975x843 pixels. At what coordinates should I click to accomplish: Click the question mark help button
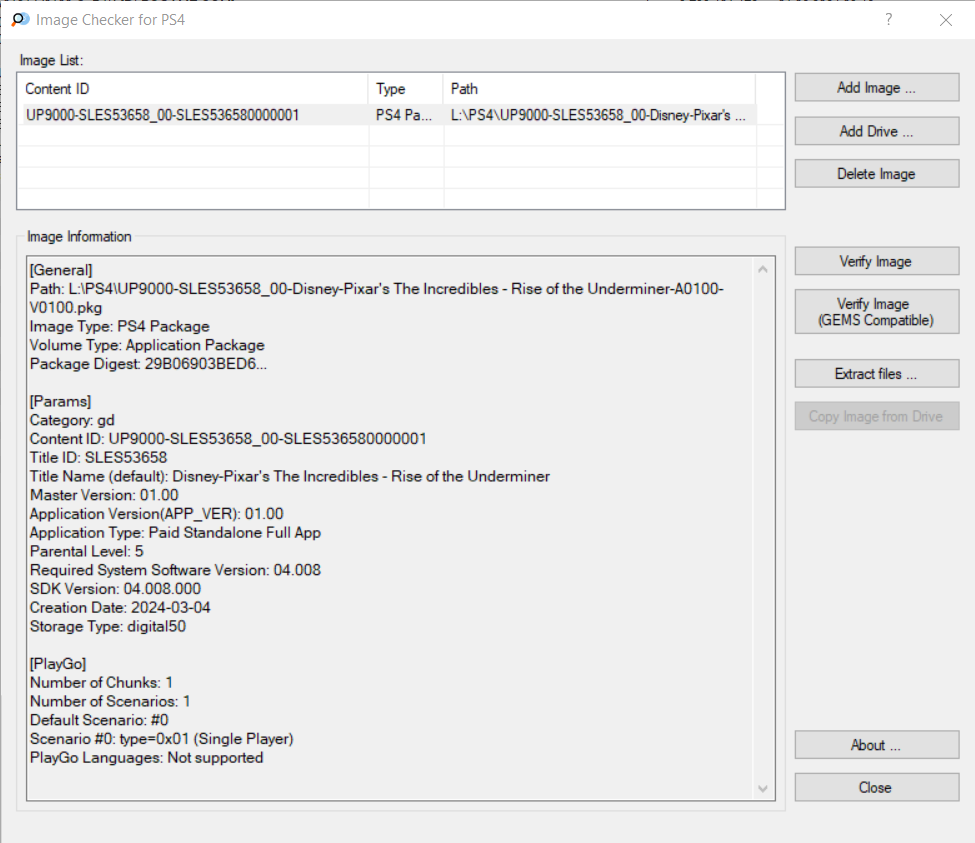point(888,19)
